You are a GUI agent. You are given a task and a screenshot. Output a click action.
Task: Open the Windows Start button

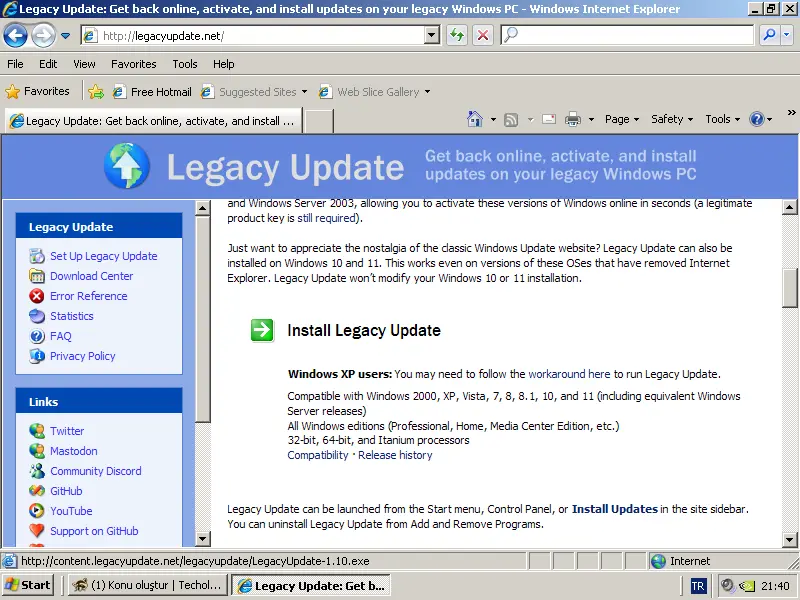[28, 585]
